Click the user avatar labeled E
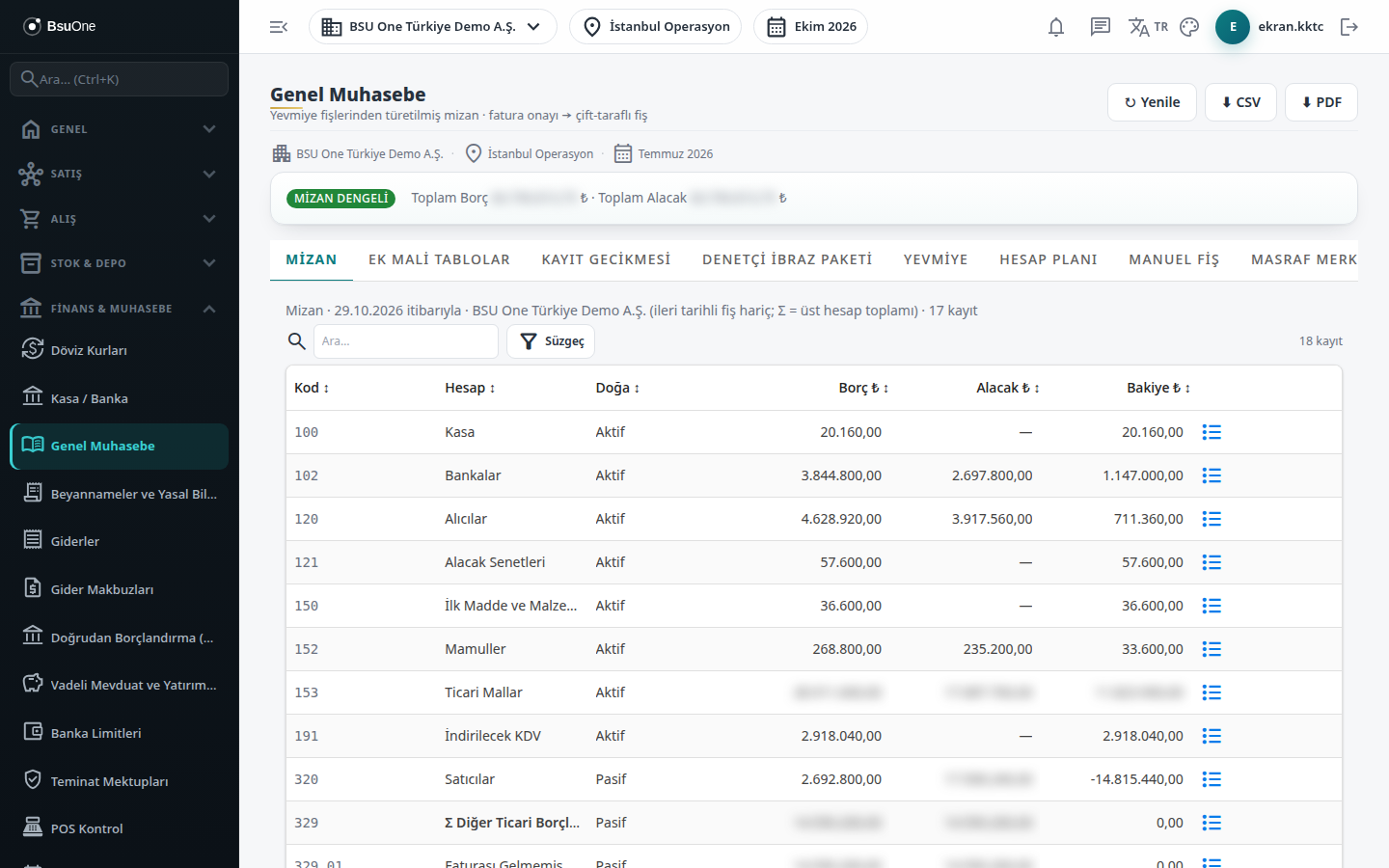The width and height of the screenshot is (1389, 868). point(1233,27)
